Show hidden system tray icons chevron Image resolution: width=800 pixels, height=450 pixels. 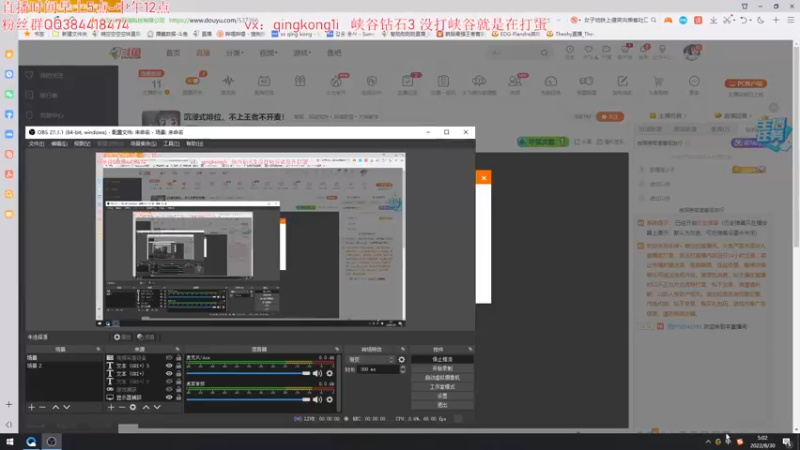pos(708,442)
